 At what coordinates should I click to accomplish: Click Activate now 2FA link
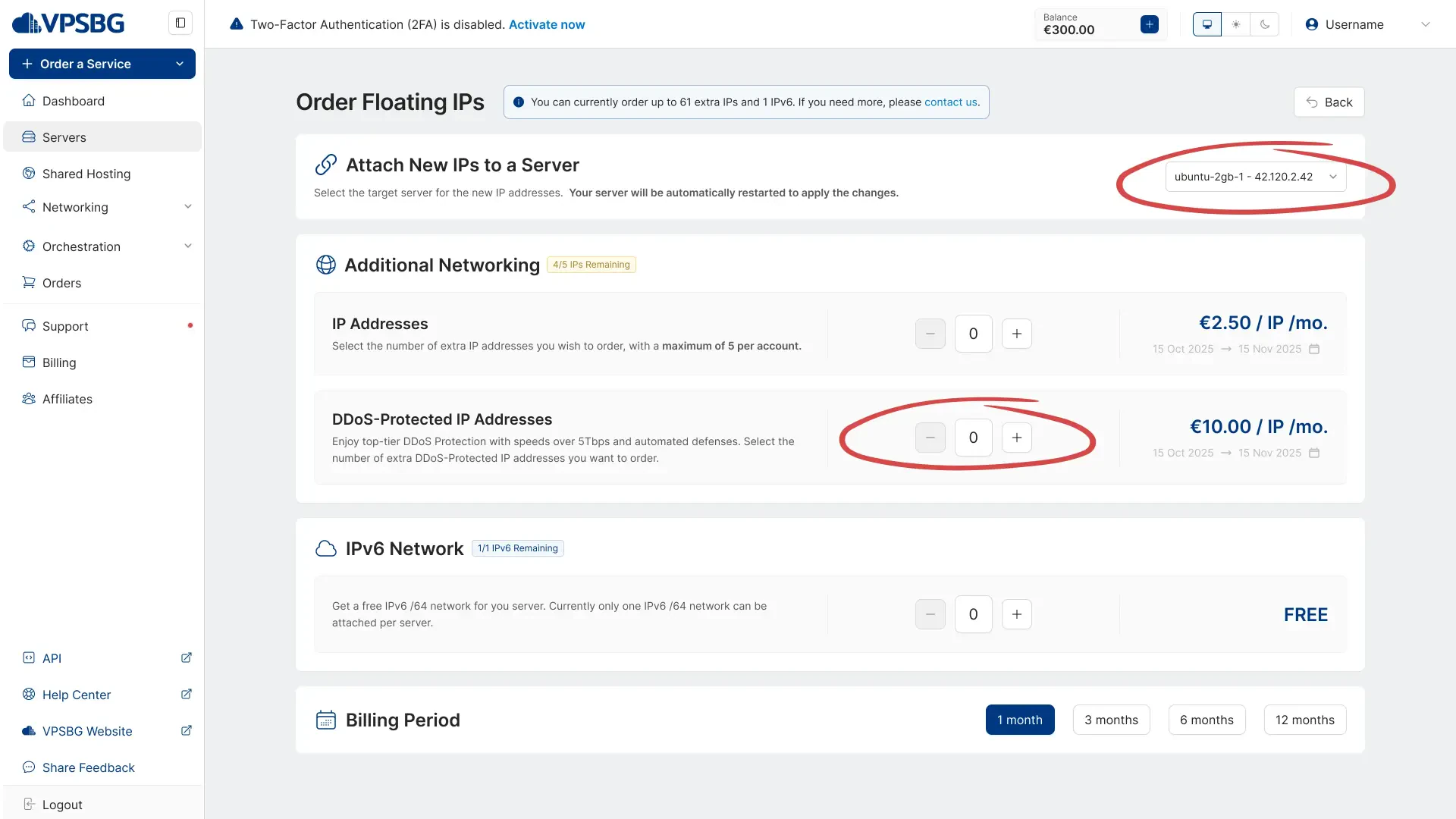(x=546, y=24)
